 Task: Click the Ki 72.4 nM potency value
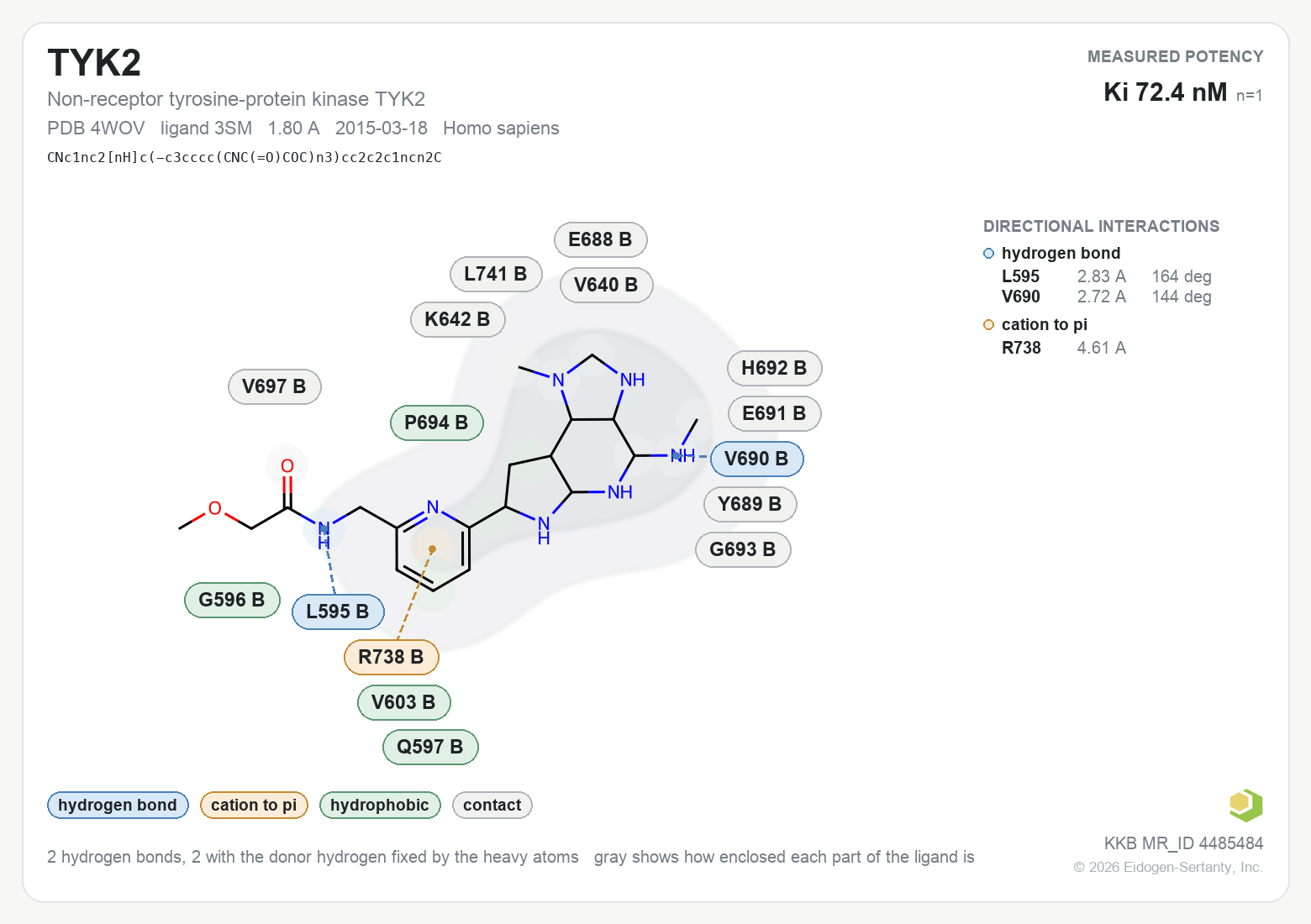tap(1165, 92)
